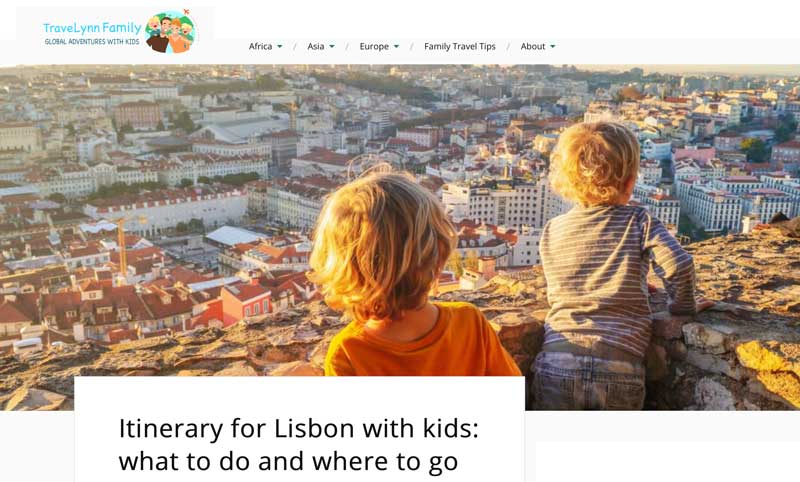Open the About menu item
This screenshot has width=800, height=482.
(533, 46)
